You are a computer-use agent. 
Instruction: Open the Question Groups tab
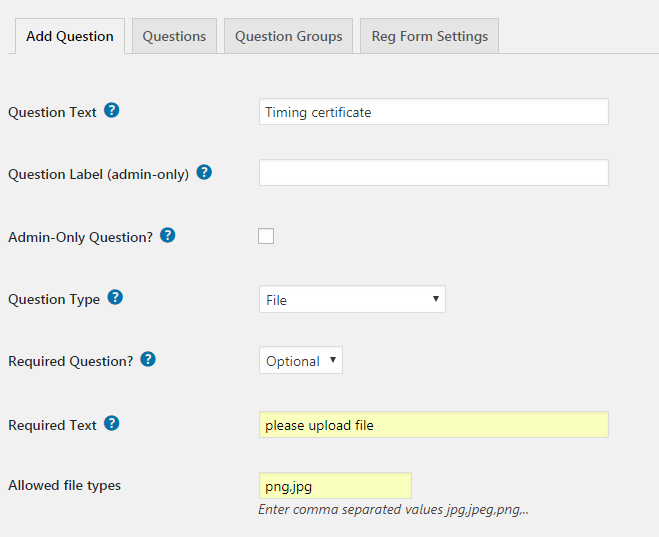[288, 36]
